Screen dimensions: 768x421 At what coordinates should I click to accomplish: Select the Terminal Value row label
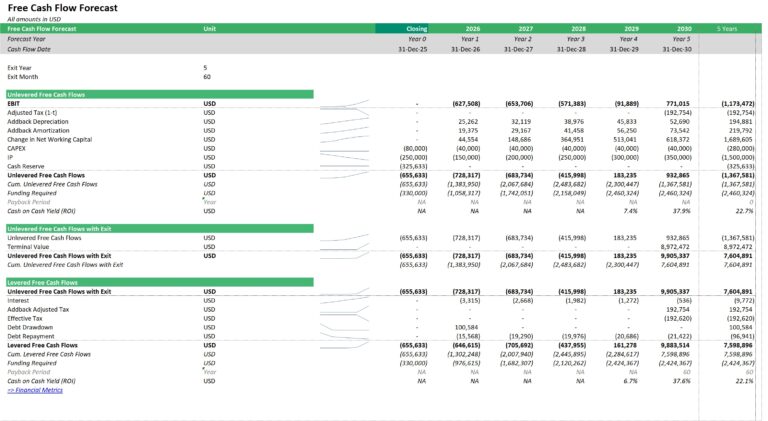[x=28, y=247]
